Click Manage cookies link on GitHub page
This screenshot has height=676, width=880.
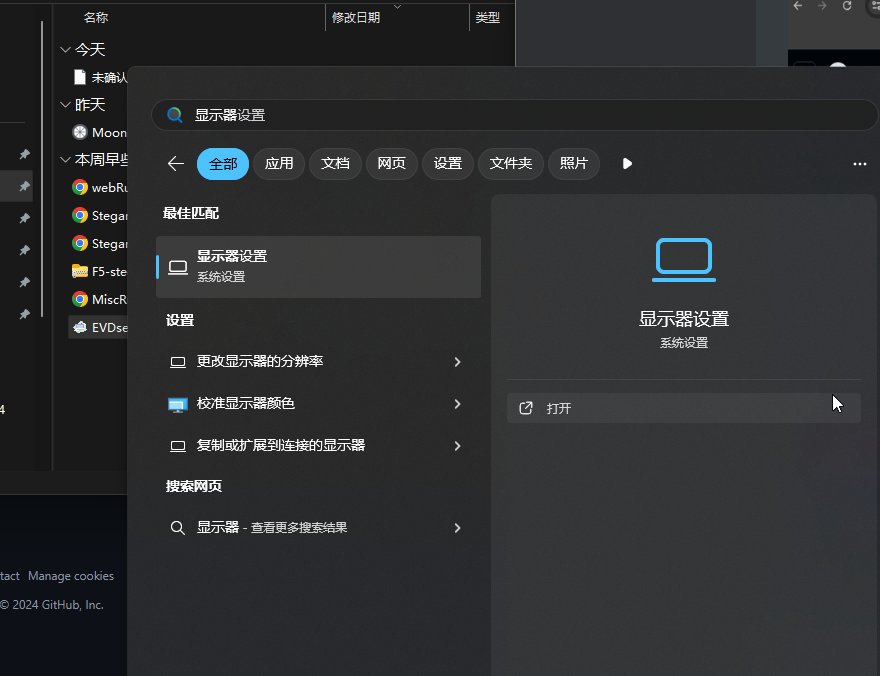click(x=71, y=576)
